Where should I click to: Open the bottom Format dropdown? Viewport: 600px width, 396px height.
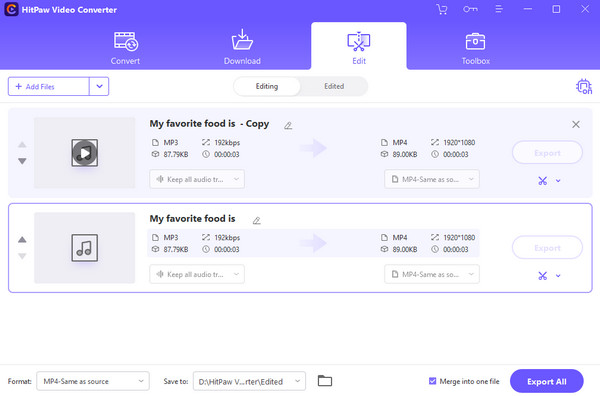point(93,381)
